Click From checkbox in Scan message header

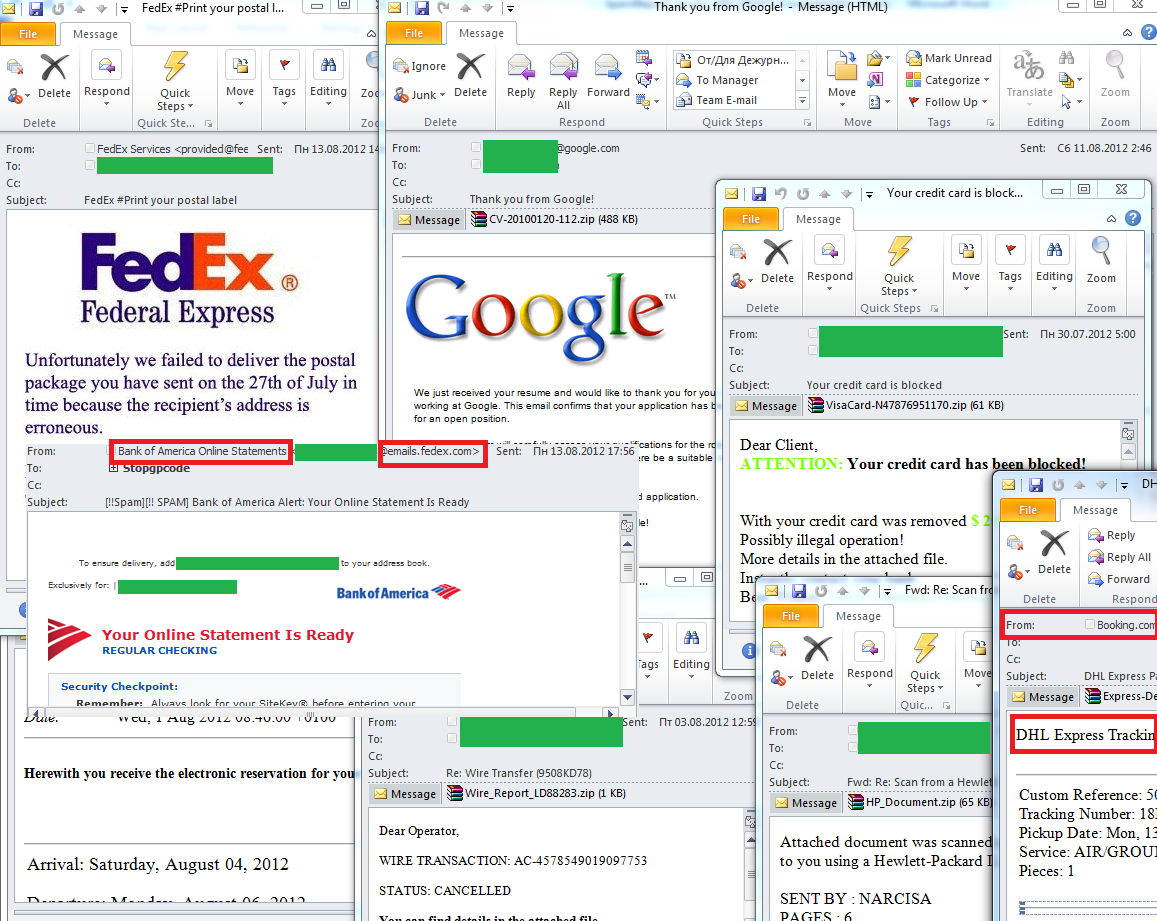pos(852,731)
